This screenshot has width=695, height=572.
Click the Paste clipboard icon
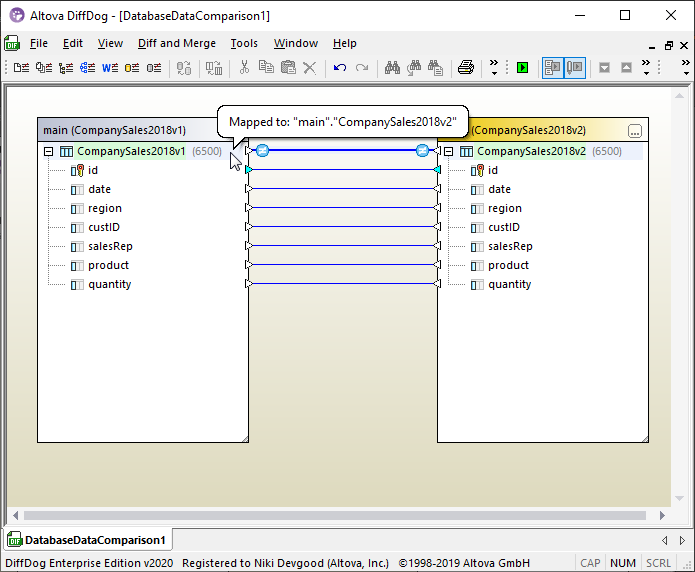(x=288, y=68)
